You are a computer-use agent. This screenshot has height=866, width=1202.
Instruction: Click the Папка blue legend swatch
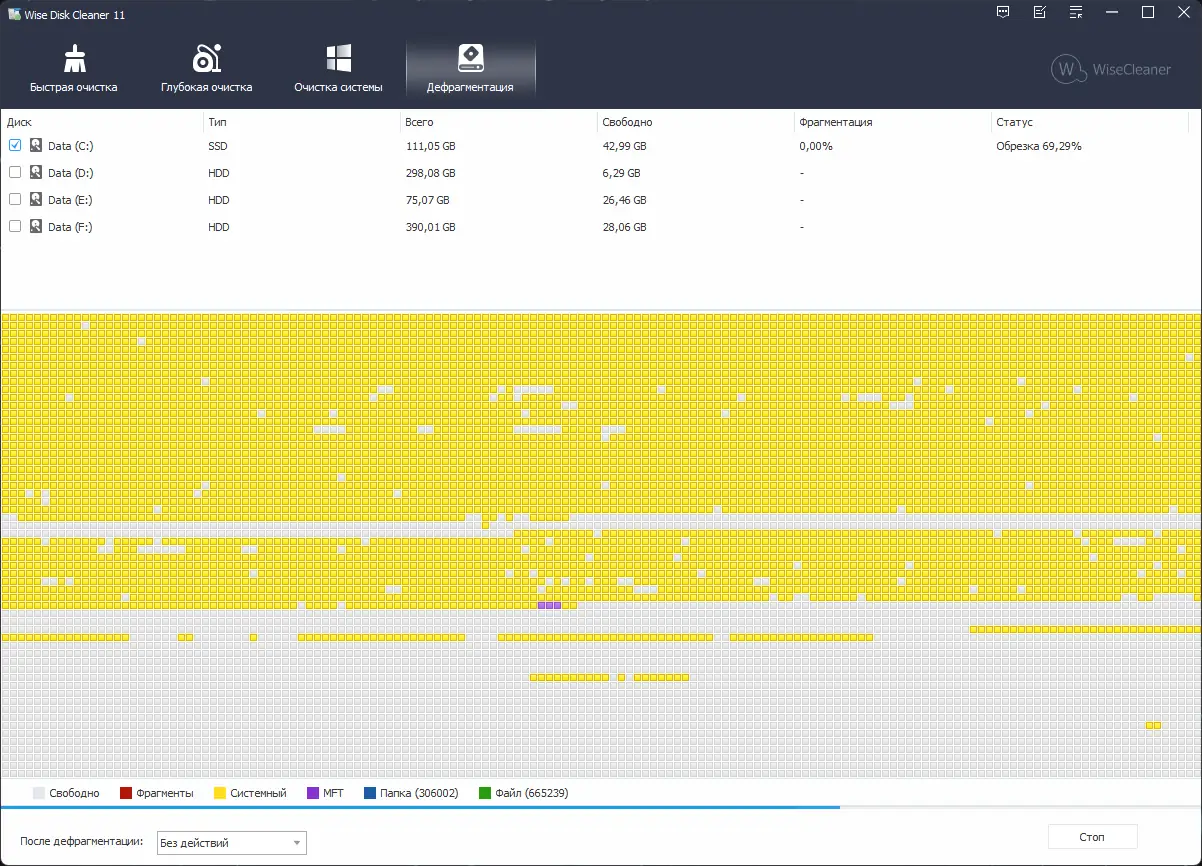click(370, 793)
